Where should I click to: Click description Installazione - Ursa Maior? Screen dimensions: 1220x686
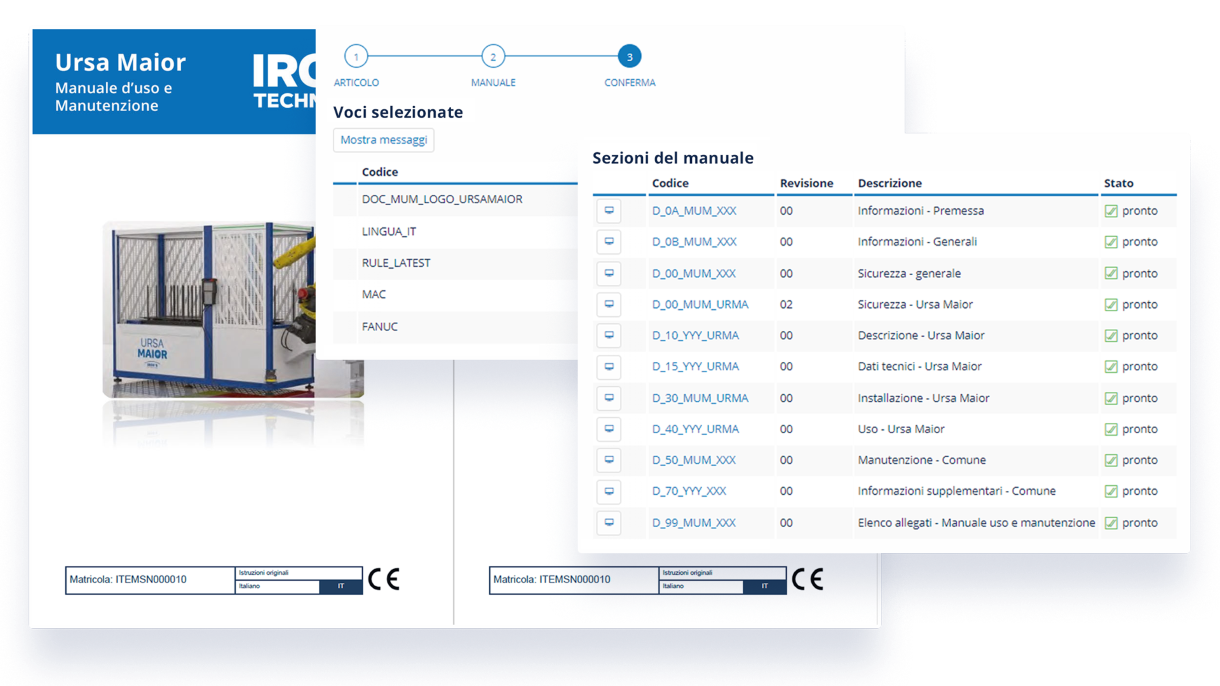click(924, 398)
